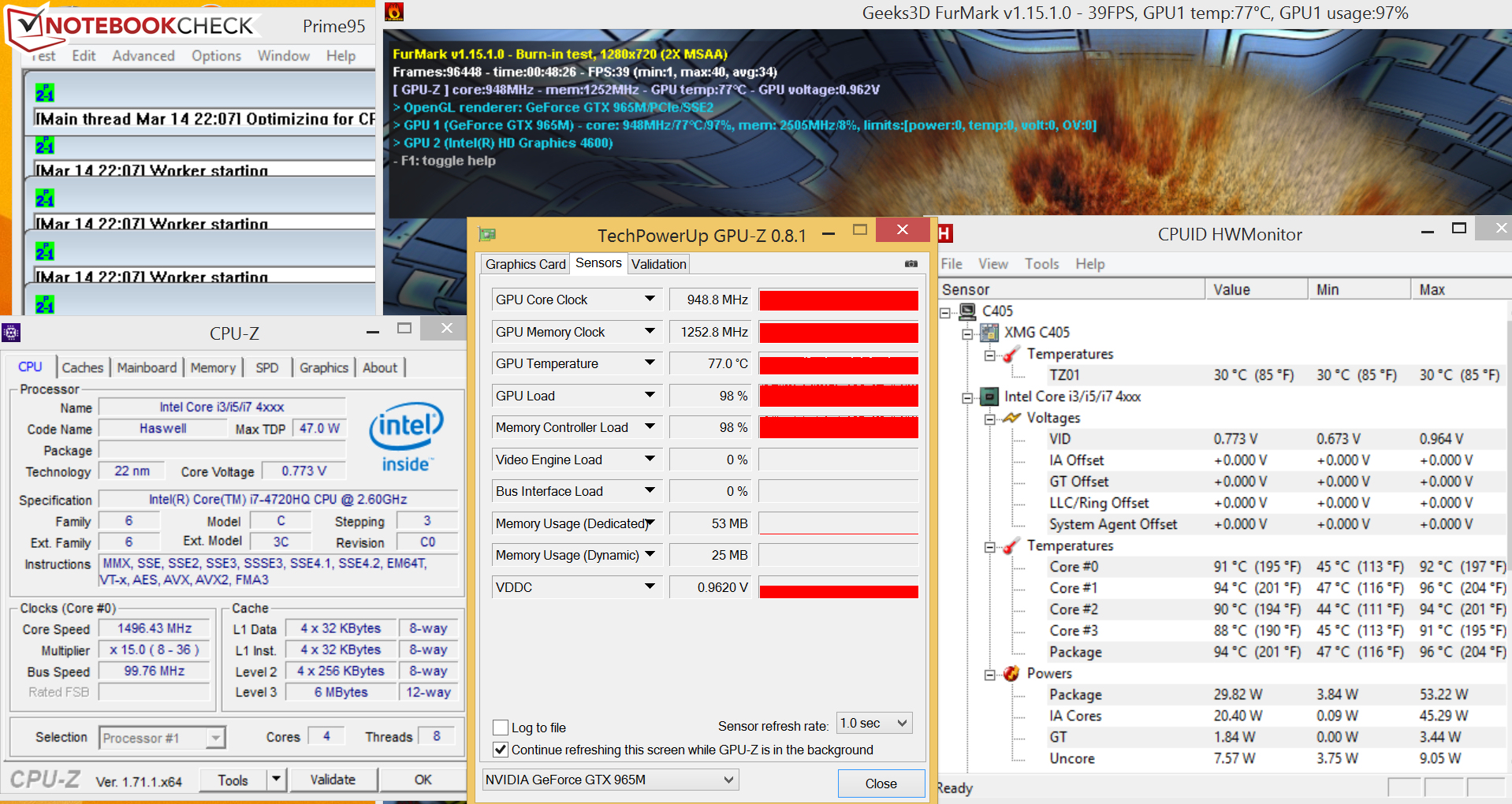Switch to the Validation tab in GPU-Z
1512x804 pixels.
[659, 264]
